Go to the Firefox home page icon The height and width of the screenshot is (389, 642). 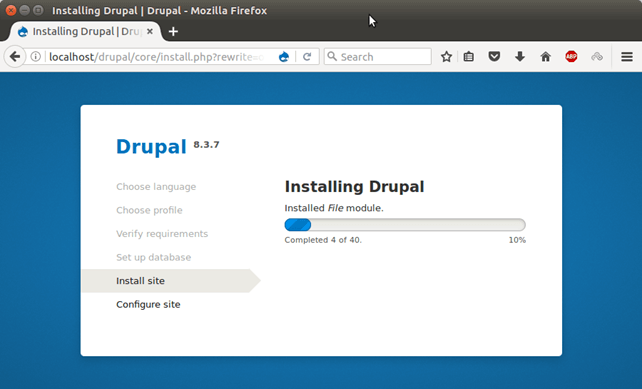coord(545,57)
